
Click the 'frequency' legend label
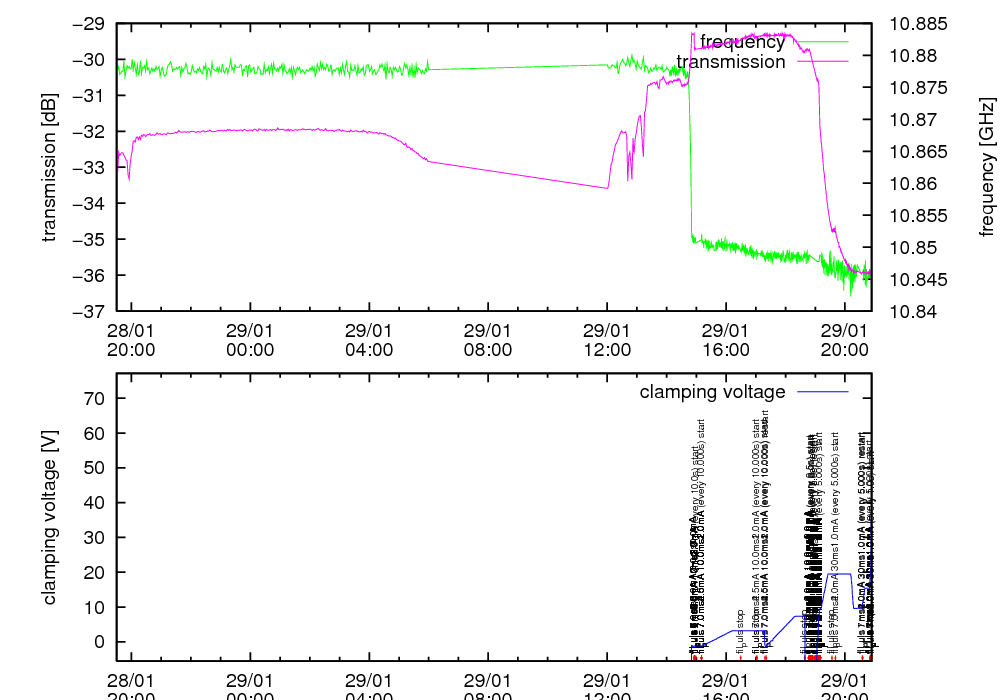[x=742, y=42]
